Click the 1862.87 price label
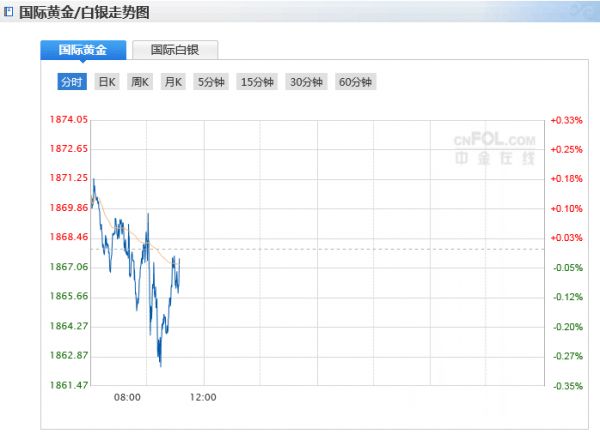 [x=69, y=355]
